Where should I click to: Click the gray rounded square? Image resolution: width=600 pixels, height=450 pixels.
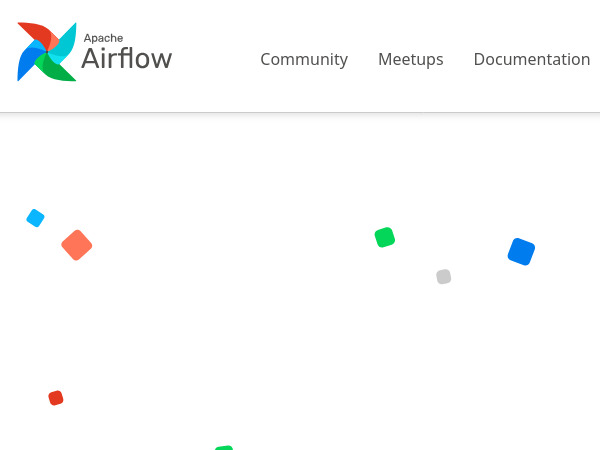pos(444,277)
